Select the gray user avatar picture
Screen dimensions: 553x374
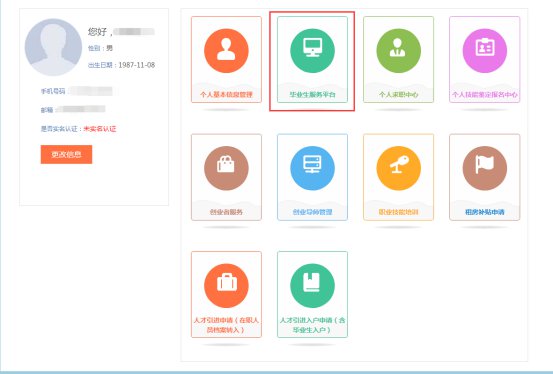pos(53,47)
